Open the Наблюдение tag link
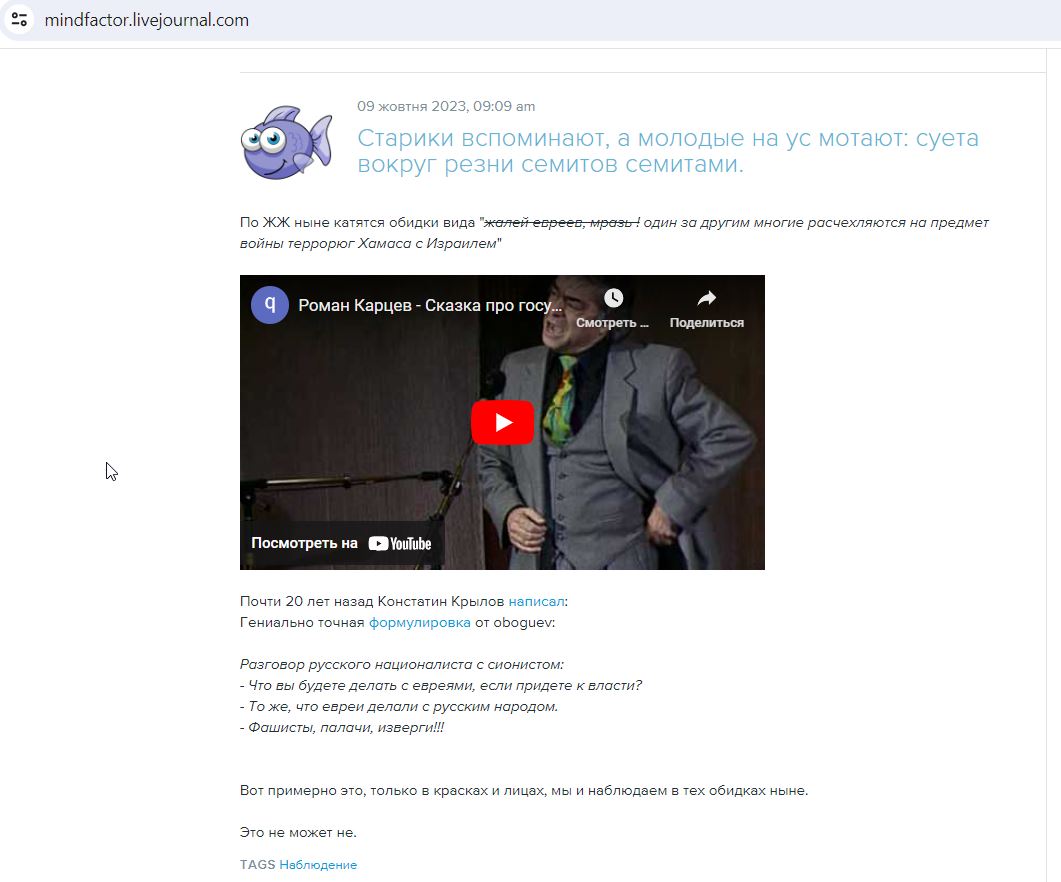Viewport: 1061px width, 882px height. (x=318, y=864)
